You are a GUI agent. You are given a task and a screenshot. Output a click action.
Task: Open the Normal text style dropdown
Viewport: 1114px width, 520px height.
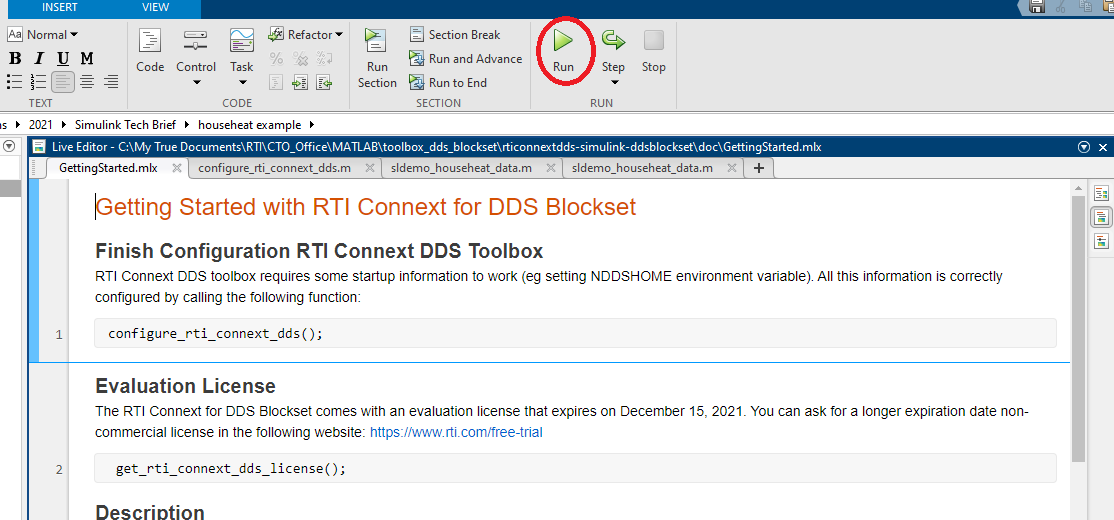tap(43, 34)
